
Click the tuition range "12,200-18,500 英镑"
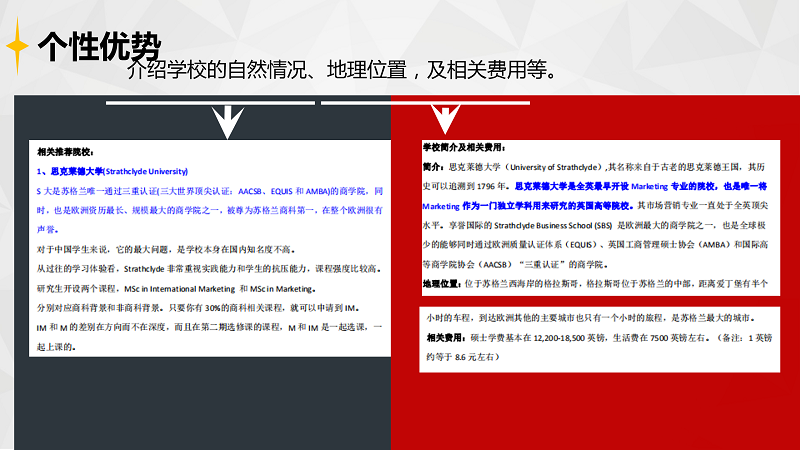[x=568, y=338]
